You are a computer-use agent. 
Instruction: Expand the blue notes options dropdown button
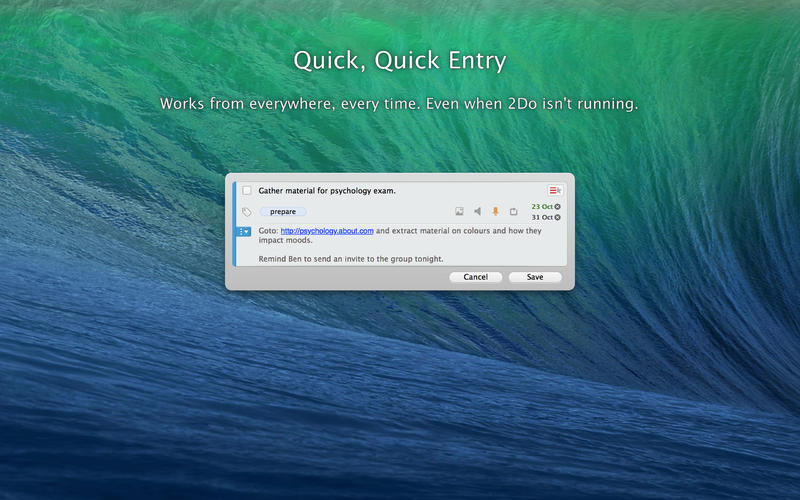244,231
